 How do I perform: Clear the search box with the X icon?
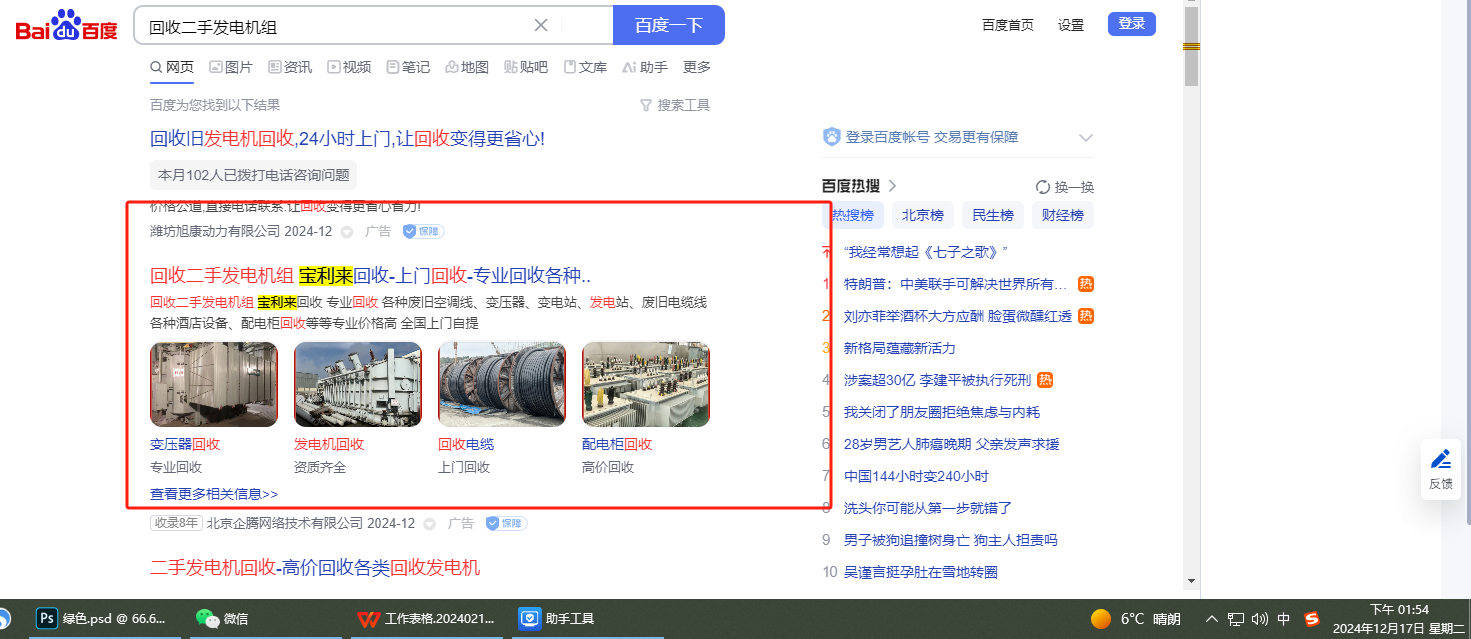[x=541, y=25]
